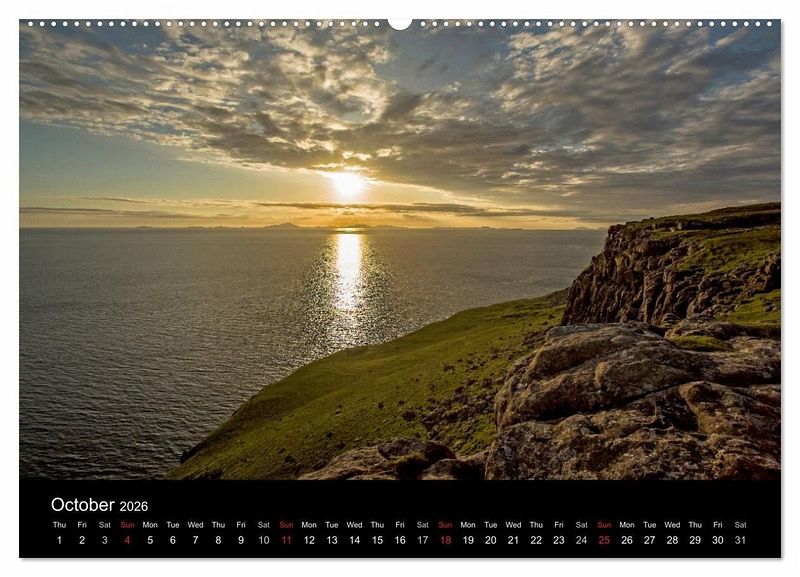Select date 13 in the calendar
Screen dimensions: 800x577
[x=332, y=540]
